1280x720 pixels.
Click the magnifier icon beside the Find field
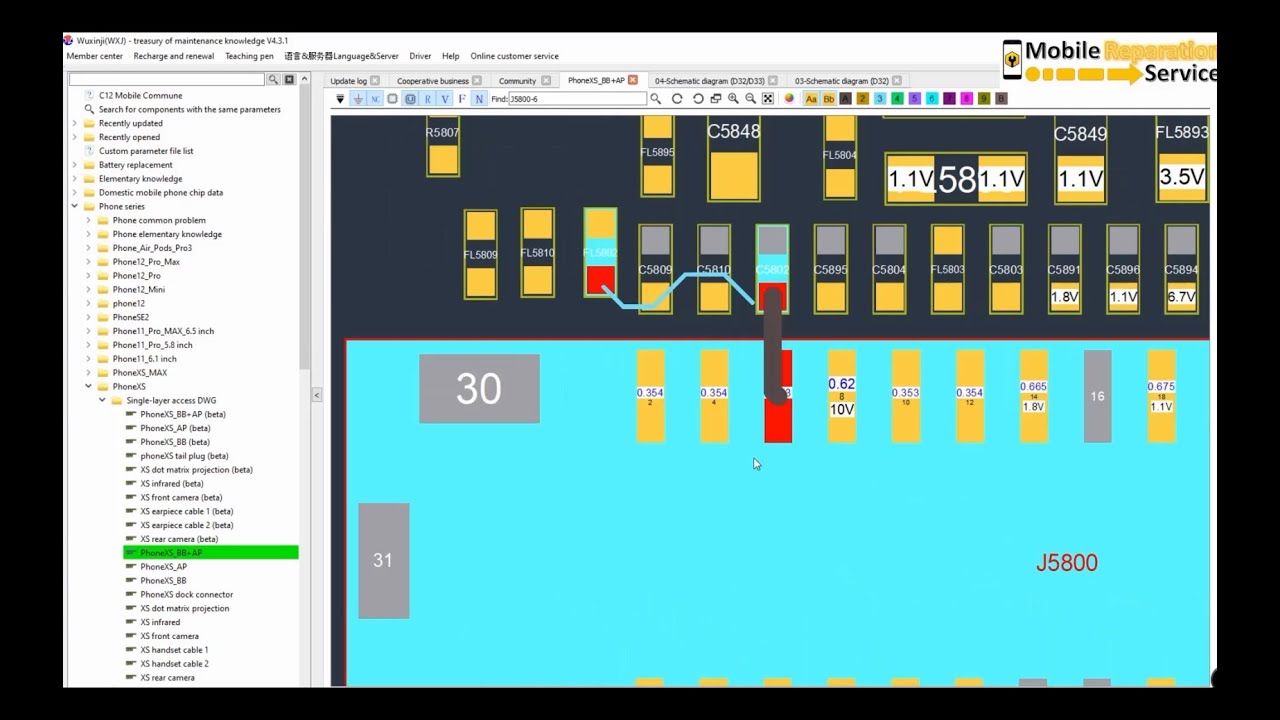655,99
